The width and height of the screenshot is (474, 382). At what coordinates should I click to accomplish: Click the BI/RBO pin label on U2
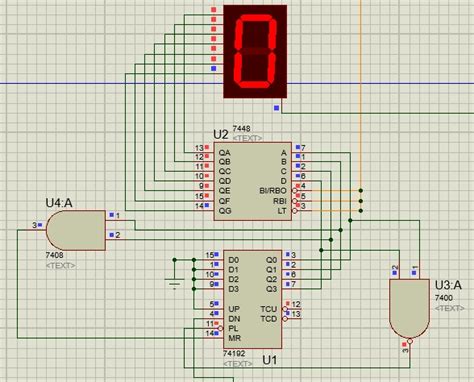273,191
